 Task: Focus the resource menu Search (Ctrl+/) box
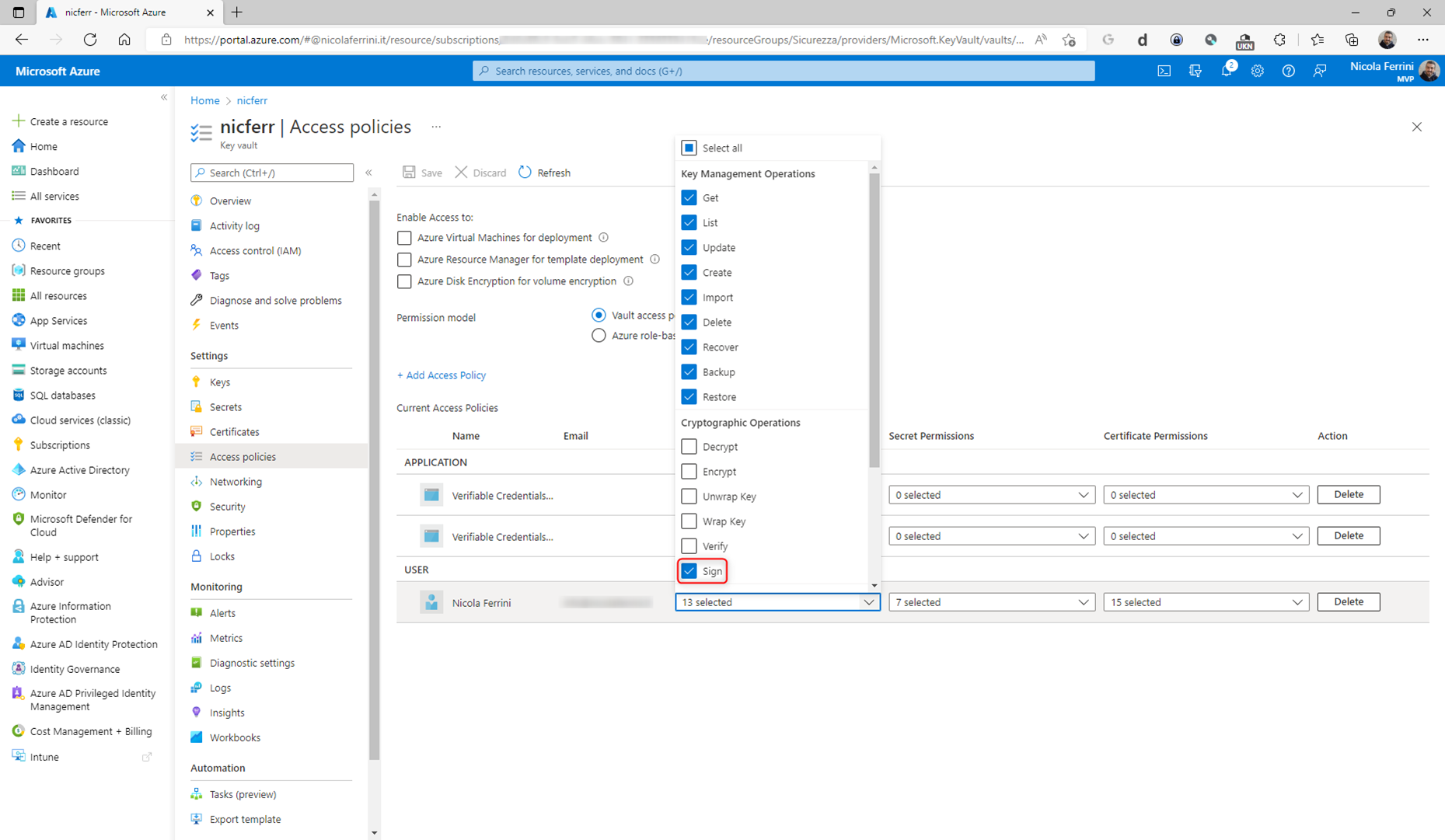tap(272, 173)
